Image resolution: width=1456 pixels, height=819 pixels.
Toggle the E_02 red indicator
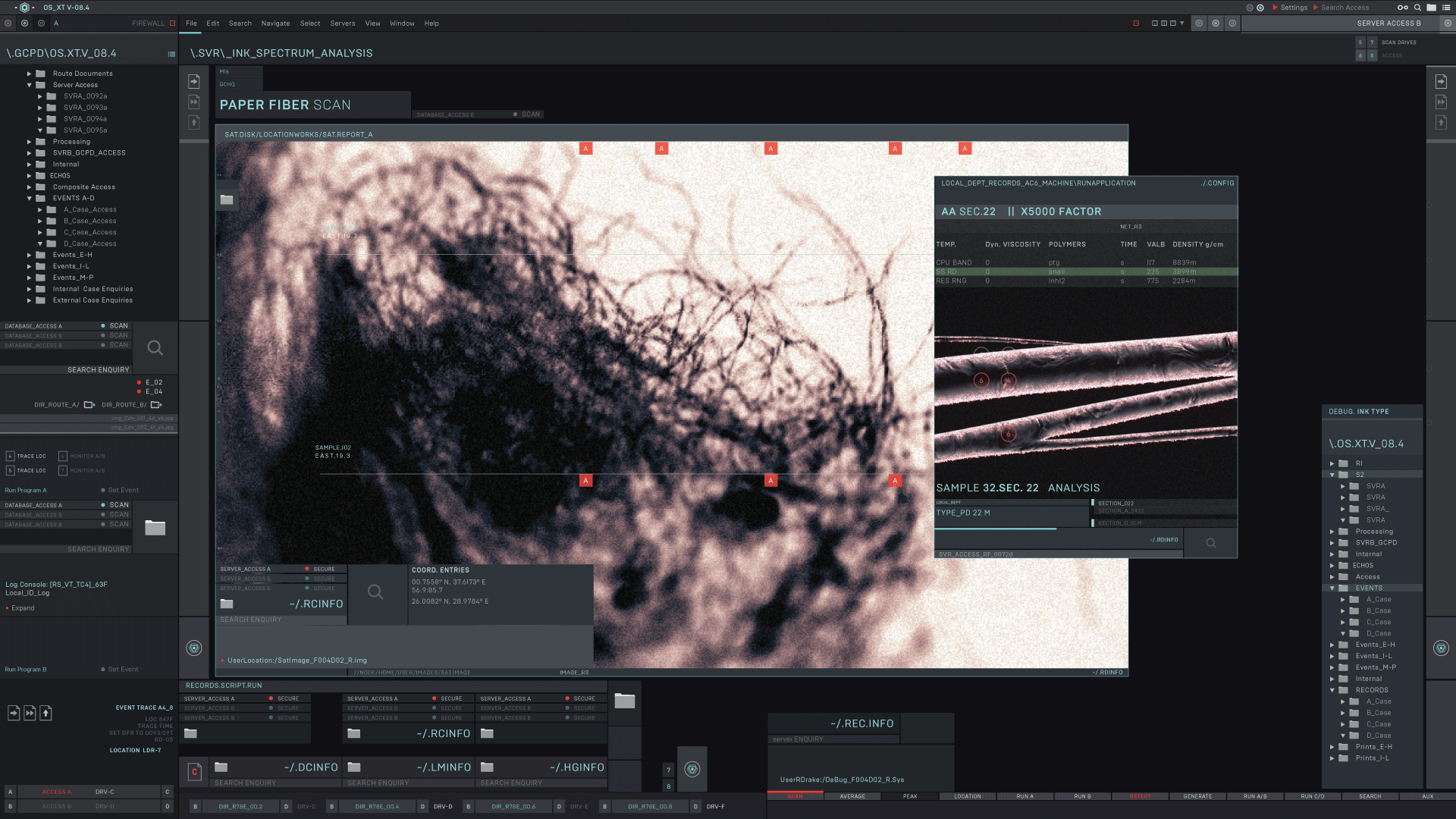coord(139,383)
